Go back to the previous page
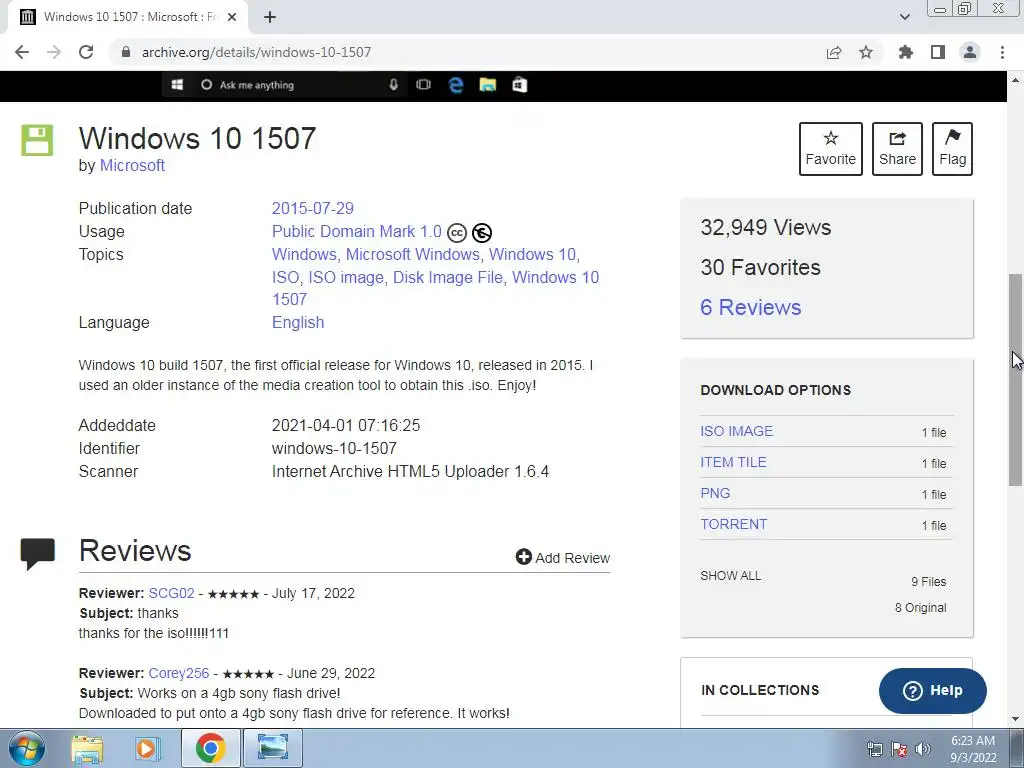Screen dimensions: 1024x768 pyautogui.click(x=22, y=52)
